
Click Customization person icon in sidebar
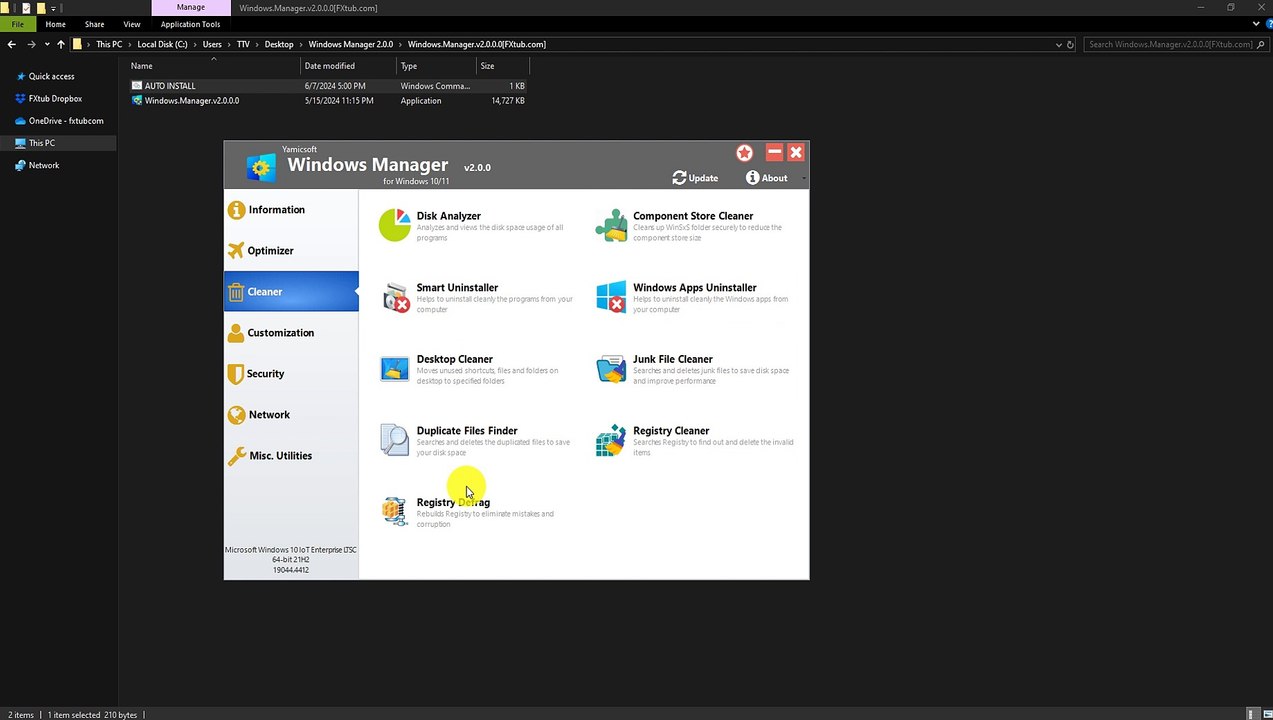(236, 333)
